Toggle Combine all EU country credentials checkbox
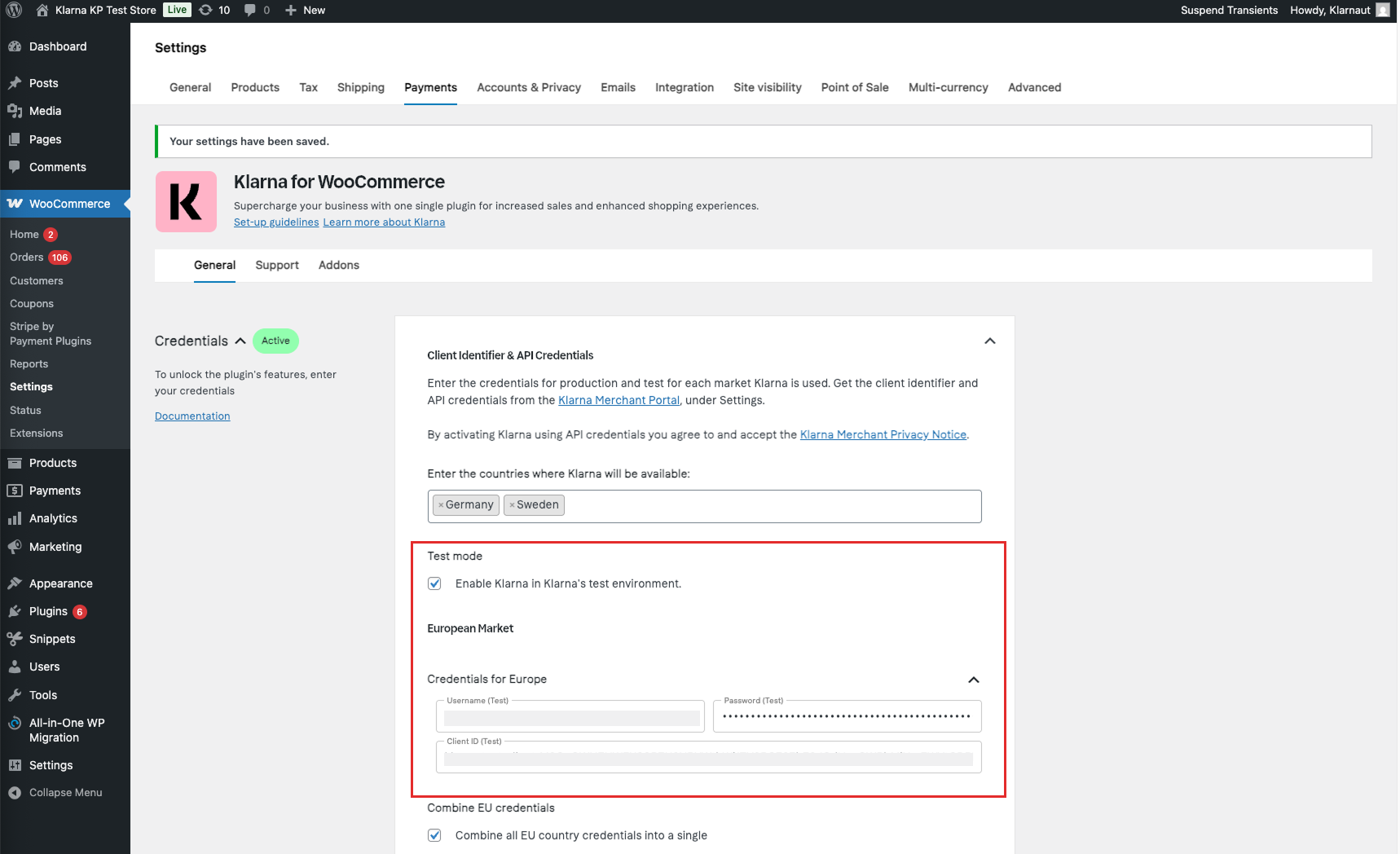The width and height of the screenshot is (1400, 854). [x=434, y=835]
